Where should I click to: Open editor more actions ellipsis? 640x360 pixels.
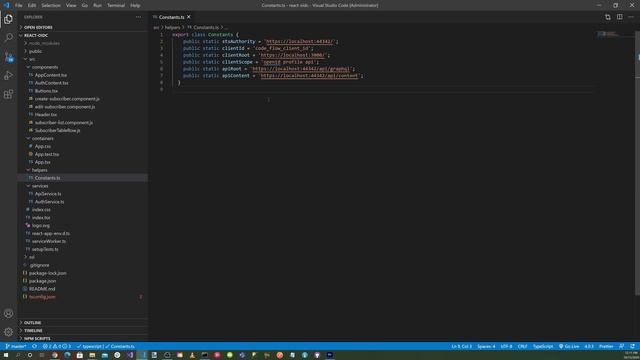(x=631, y=17)
